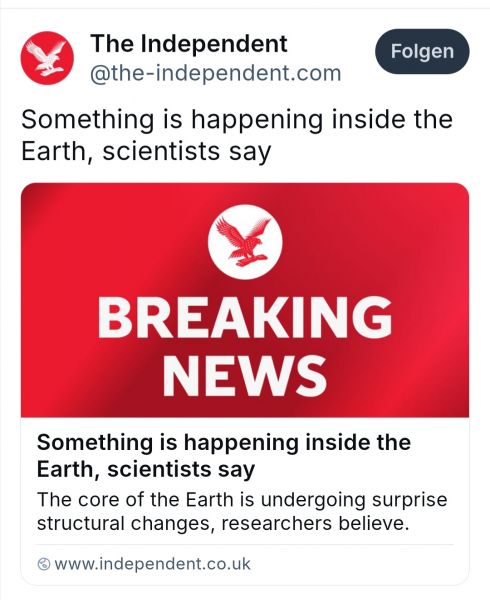The image size is (490, 600).
Task: Click the "Earth, scientists say" line in post
Action: (x=146, y=152)
